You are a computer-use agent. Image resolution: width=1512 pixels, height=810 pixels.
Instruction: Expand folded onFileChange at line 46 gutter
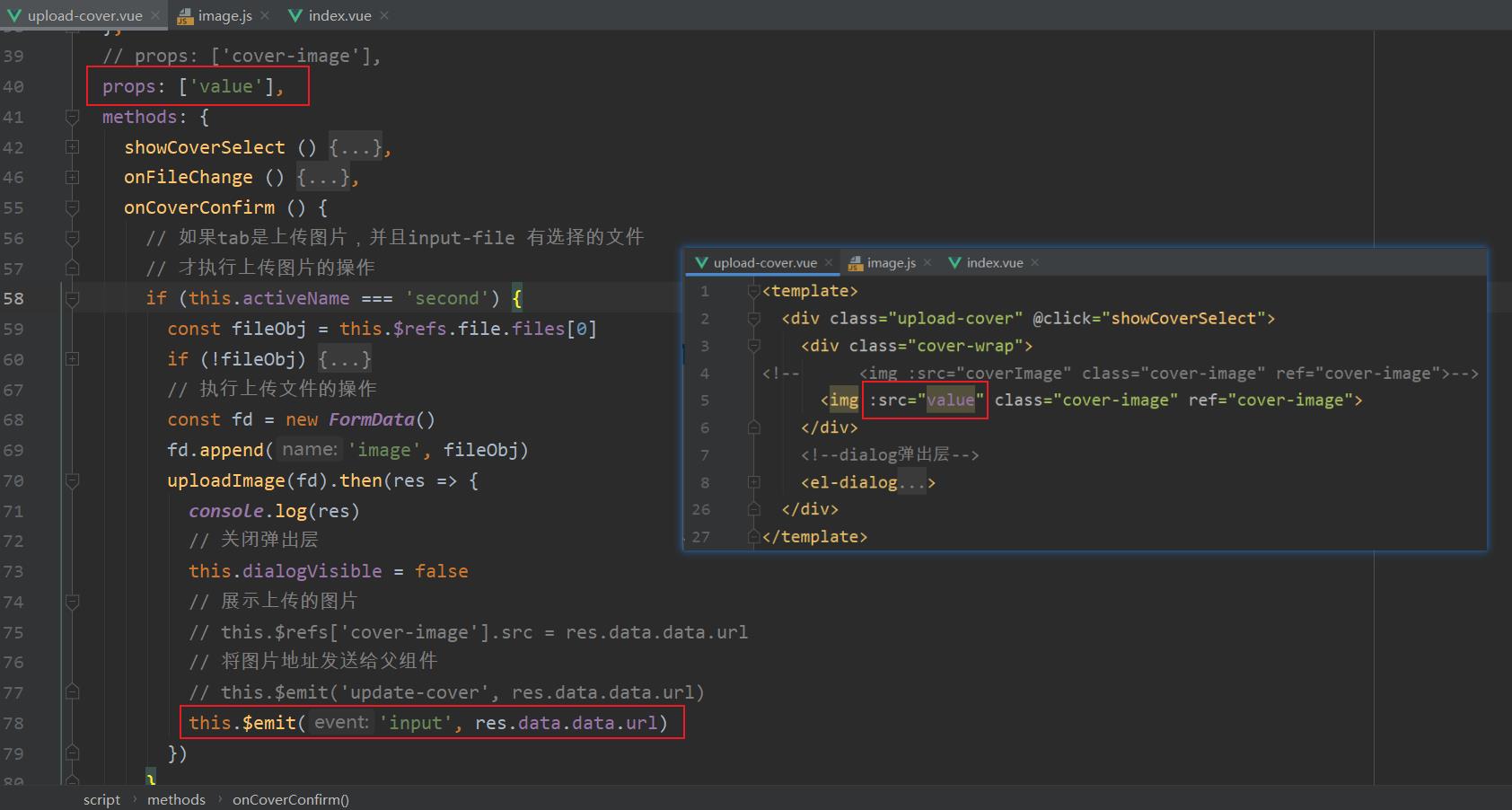pyautogui.click(x=72, y=178)
